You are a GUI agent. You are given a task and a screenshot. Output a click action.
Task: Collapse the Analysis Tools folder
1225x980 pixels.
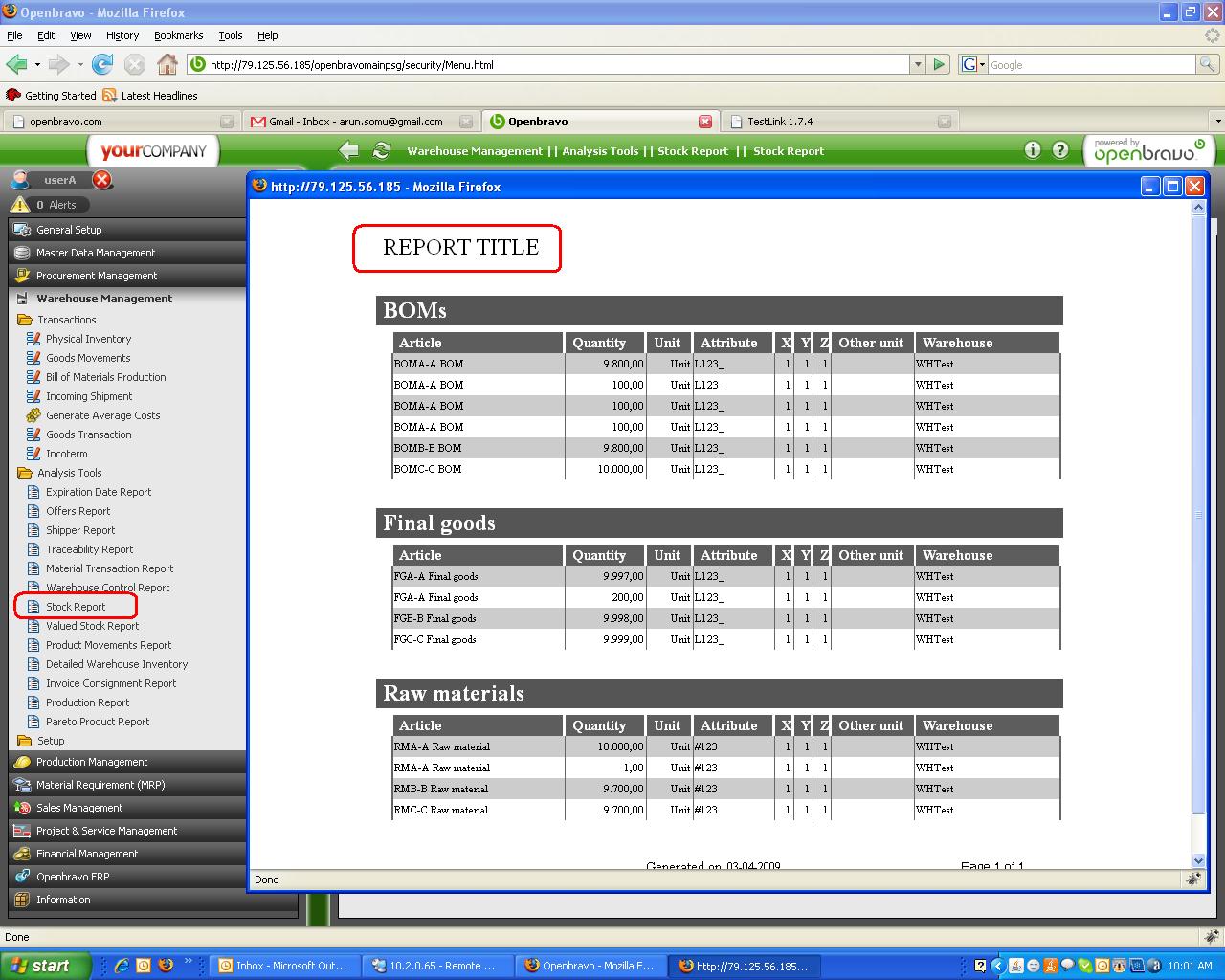coord(25,473)
